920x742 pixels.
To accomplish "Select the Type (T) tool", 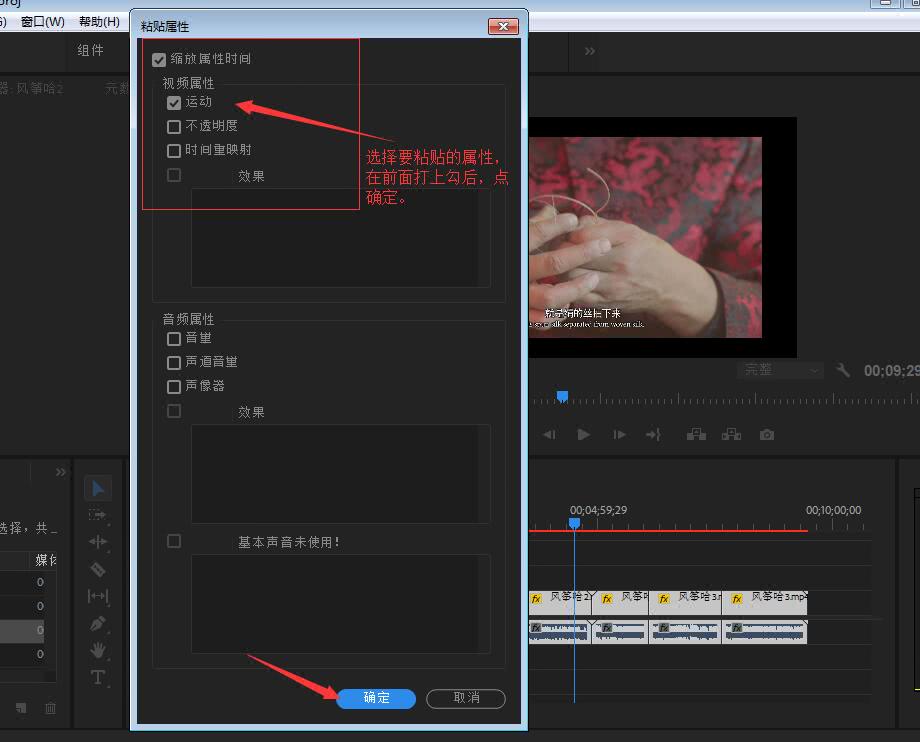I will coord(98,677).
